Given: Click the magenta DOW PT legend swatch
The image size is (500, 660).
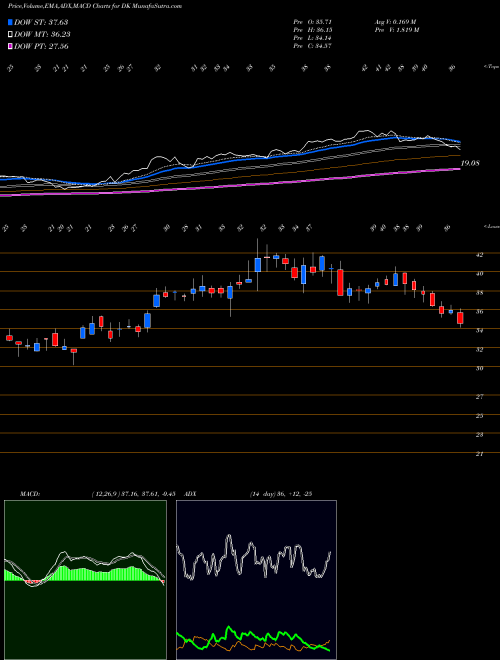Looking at the screenshot, I should tap(11, 47).
